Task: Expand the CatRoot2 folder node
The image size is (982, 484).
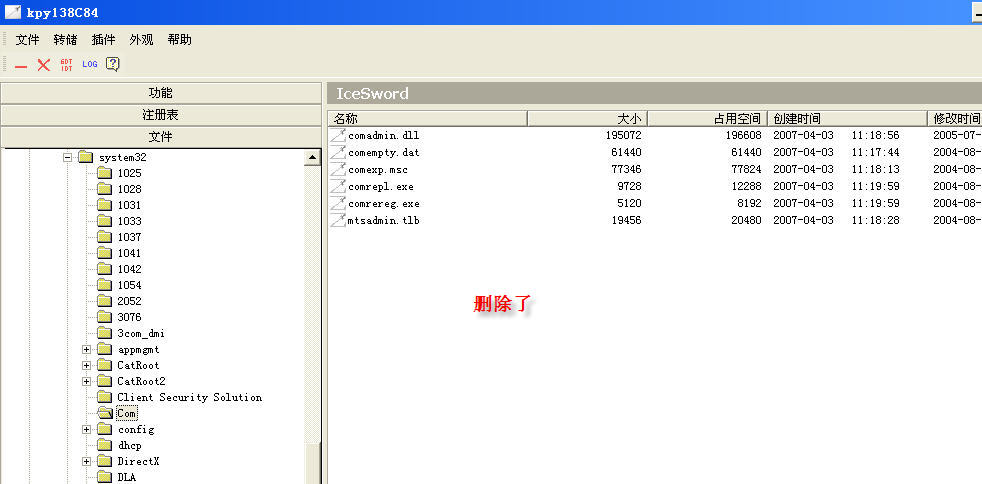Action: tap(86, 381)
